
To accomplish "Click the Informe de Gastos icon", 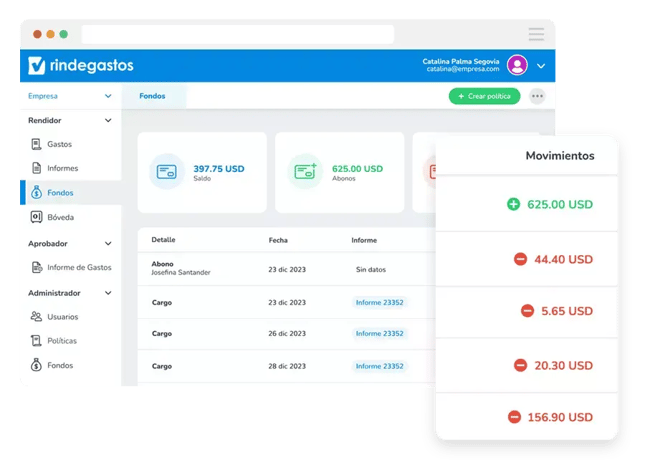I will tap(37, 267).
